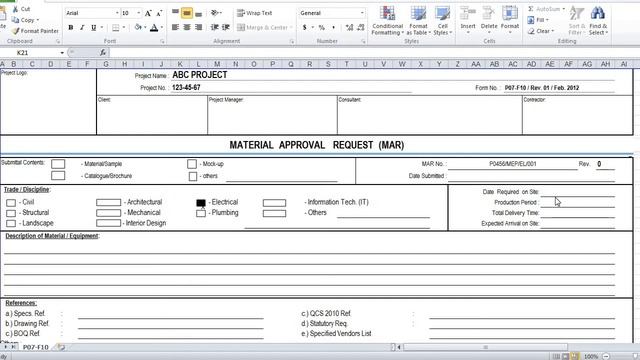Open Sort & Filter menu
This screenshot has height=360, width=640.
577,20
